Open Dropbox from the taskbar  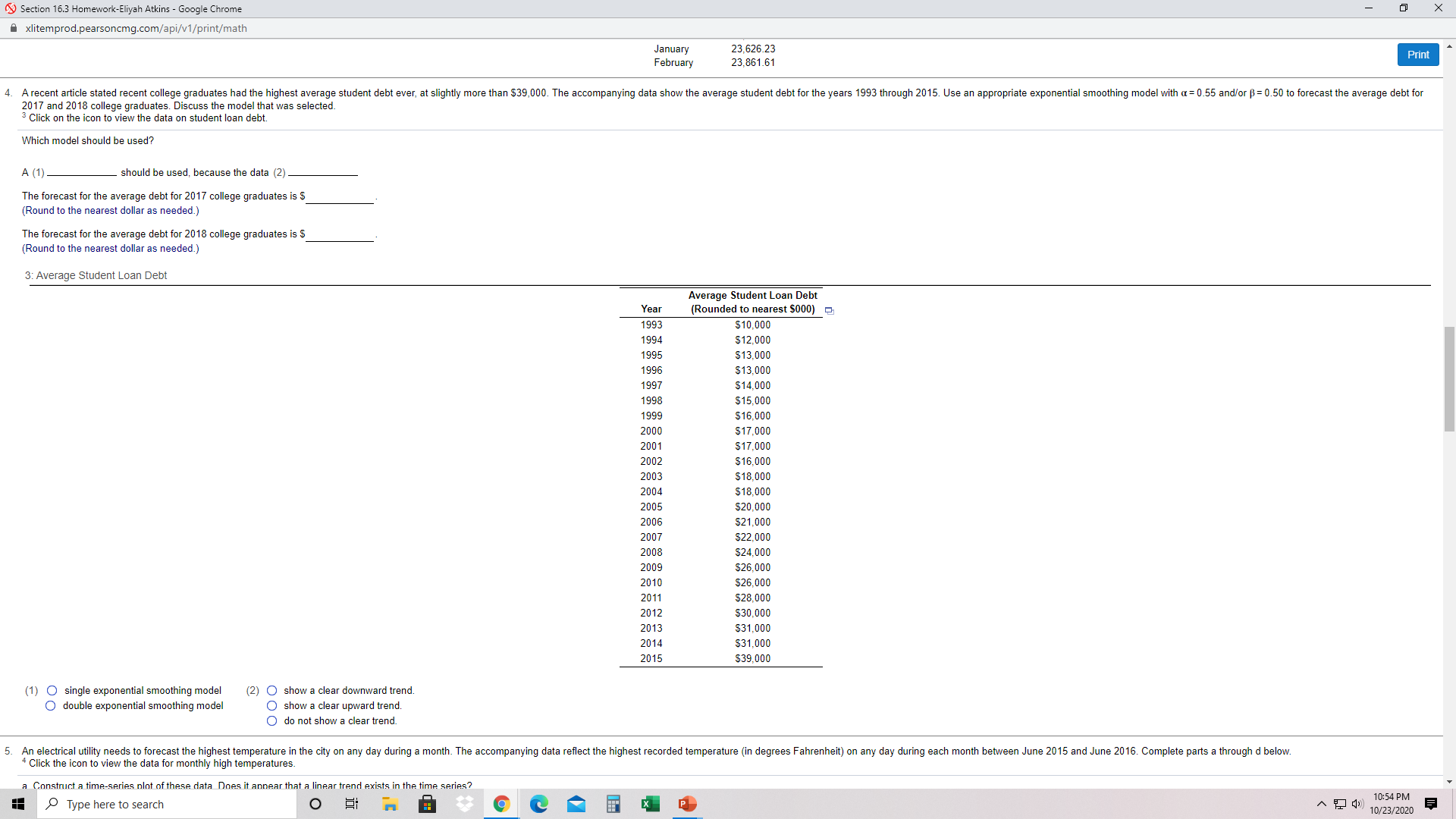pyautogui.click(x=464, y=804)
